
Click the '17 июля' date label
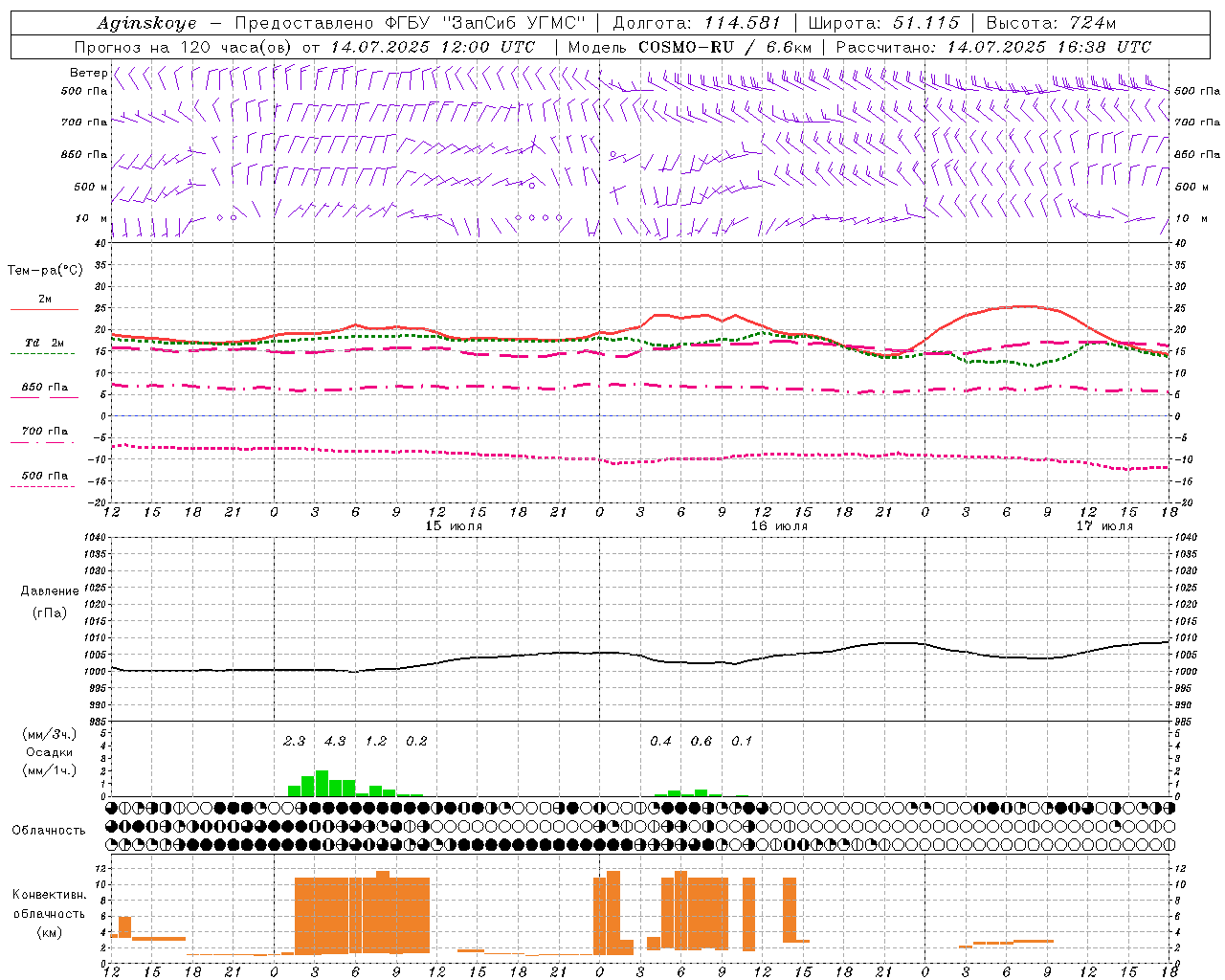pos(1104,526)
